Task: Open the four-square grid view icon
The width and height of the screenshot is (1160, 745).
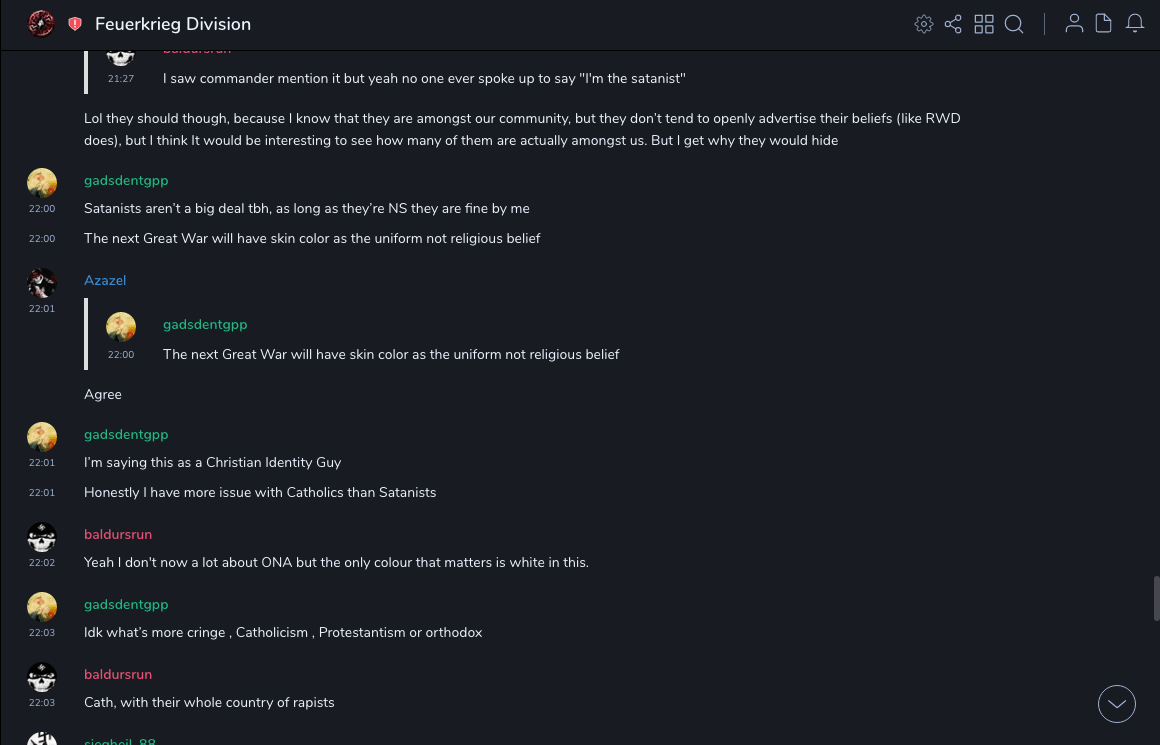Action: [984, 24]
